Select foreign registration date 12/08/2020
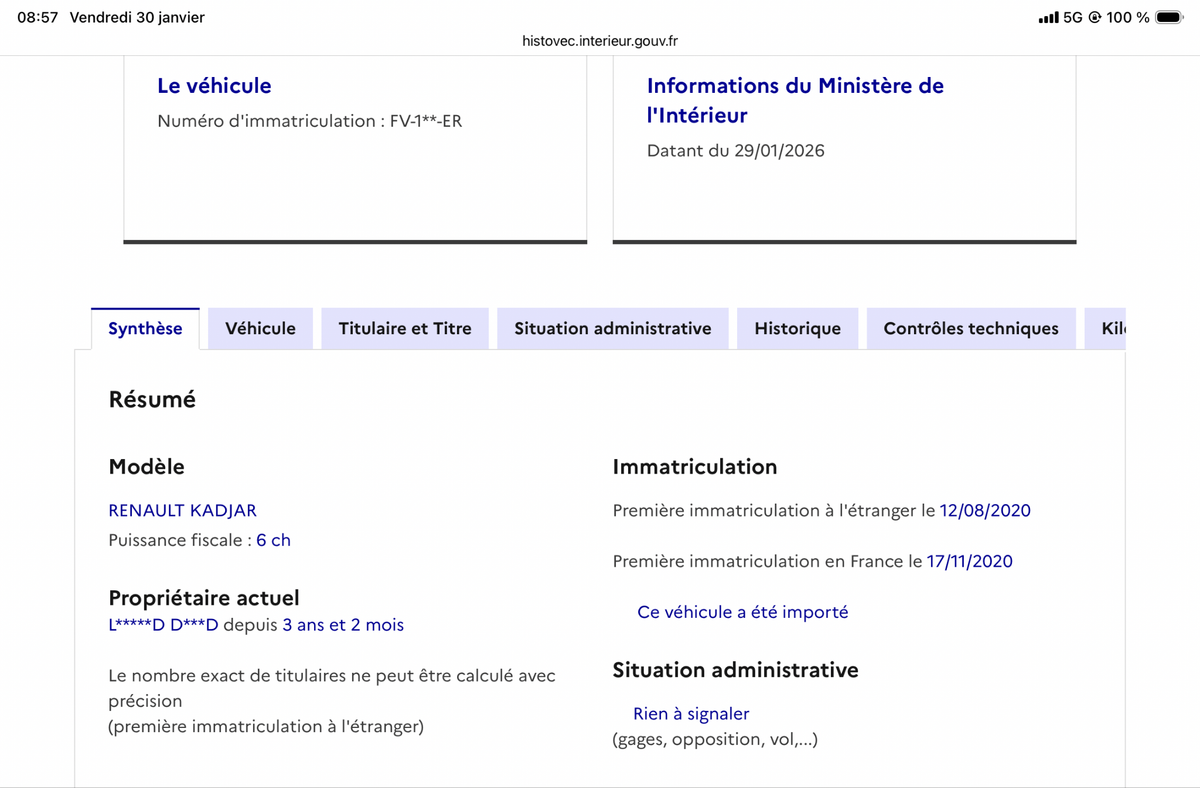Viewport: 1200px width, 788px height. (x=985, y=510)
